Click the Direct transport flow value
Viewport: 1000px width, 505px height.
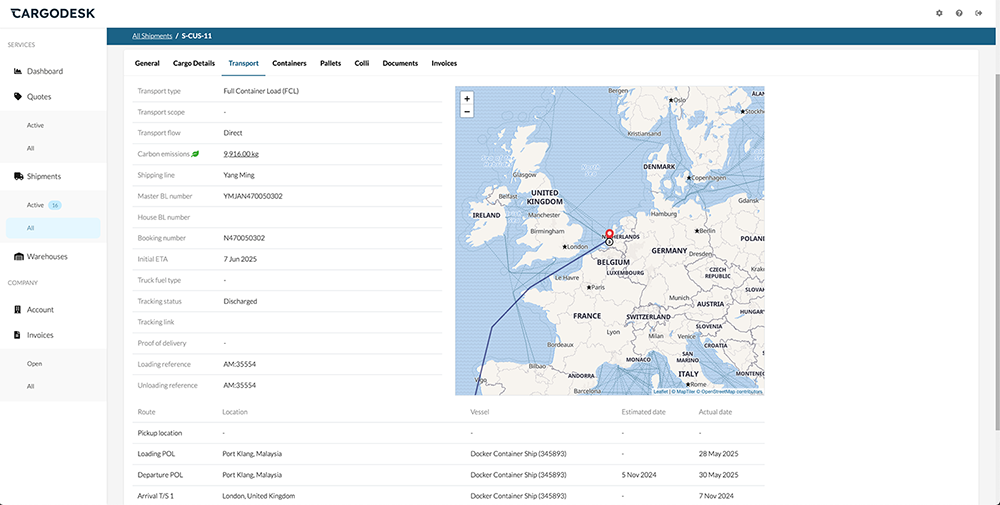click(x=233, y=133)
